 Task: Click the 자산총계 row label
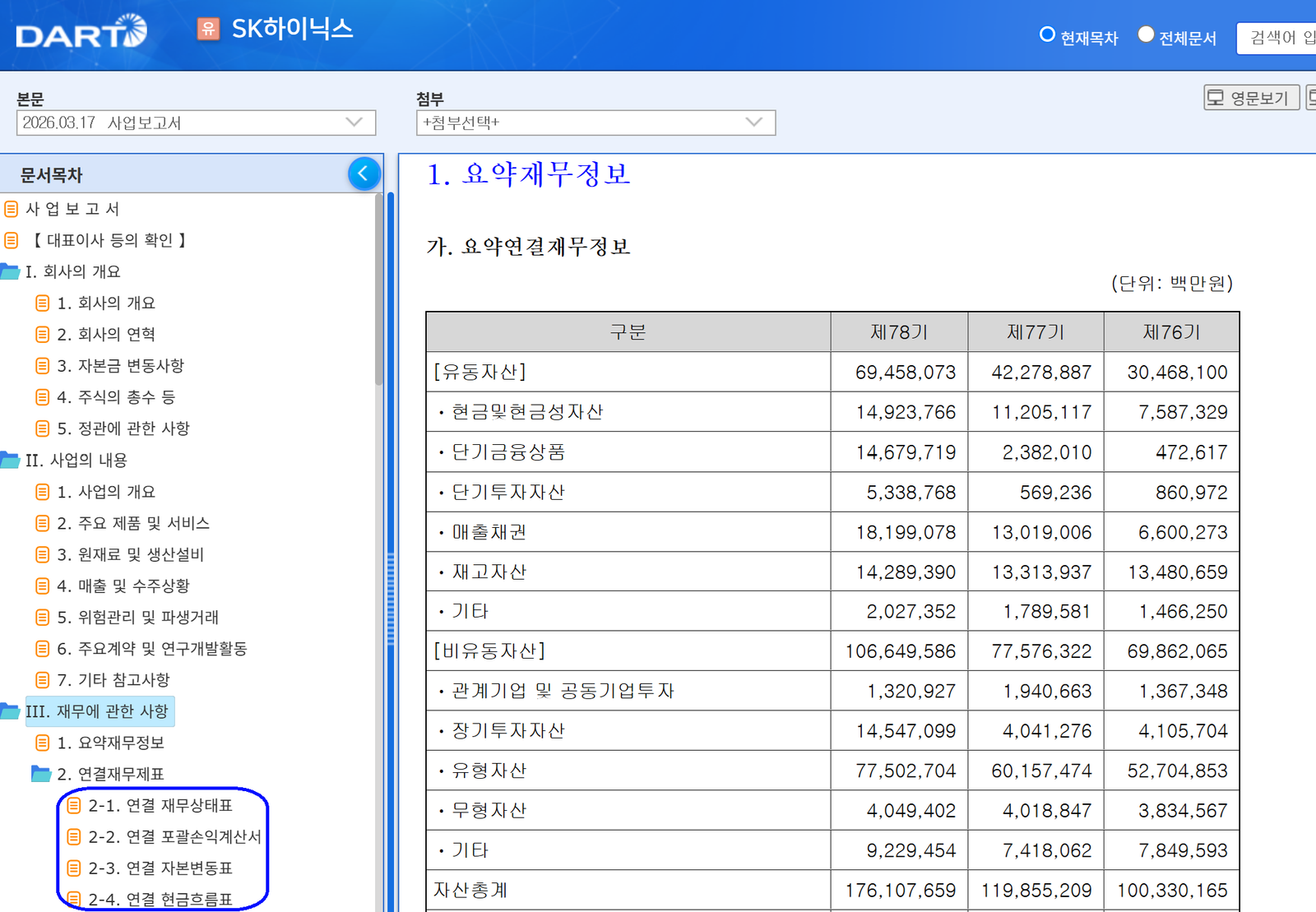coord(470,890)
